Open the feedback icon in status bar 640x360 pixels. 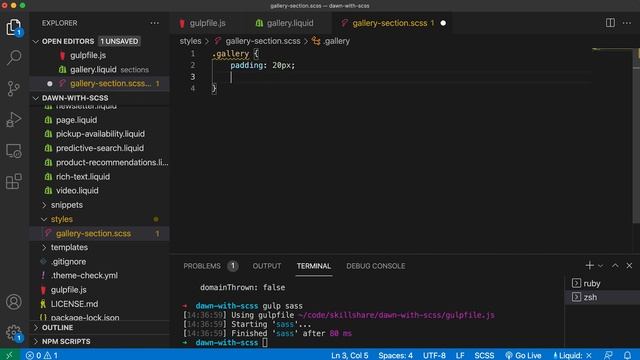608,356
